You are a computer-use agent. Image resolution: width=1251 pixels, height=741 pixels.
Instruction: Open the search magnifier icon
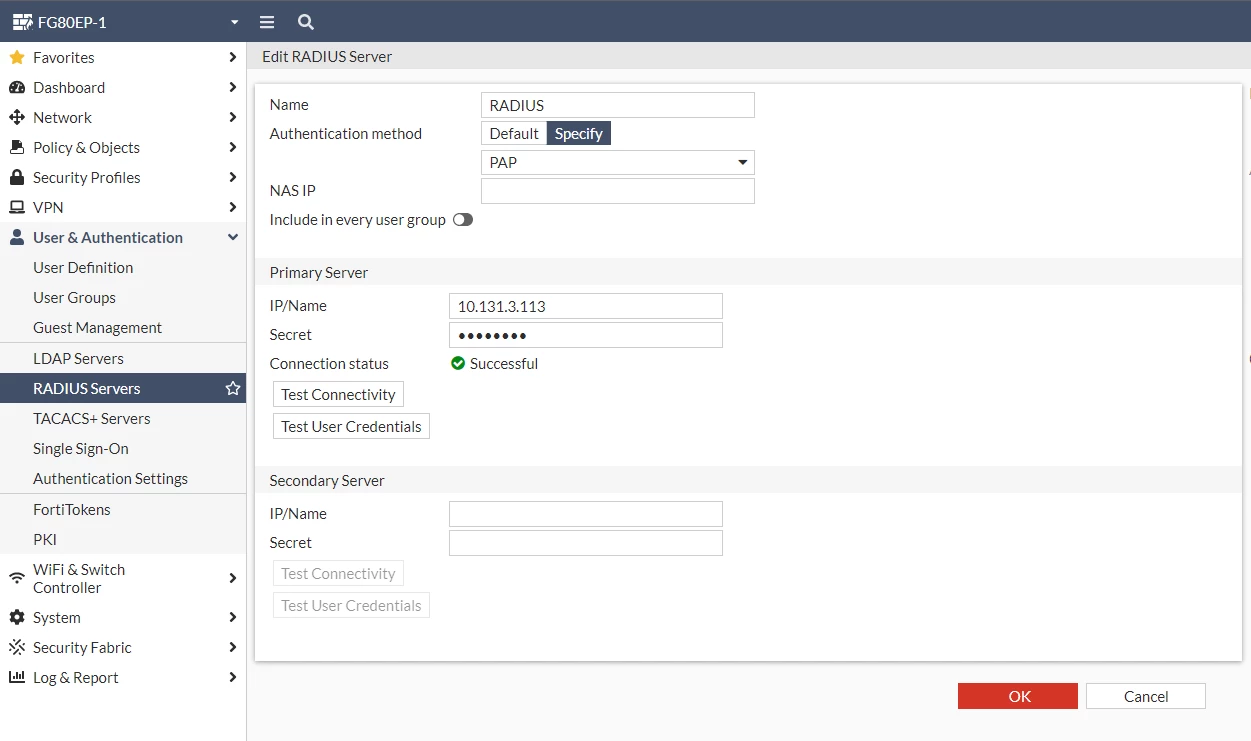(x=306, y=22)
